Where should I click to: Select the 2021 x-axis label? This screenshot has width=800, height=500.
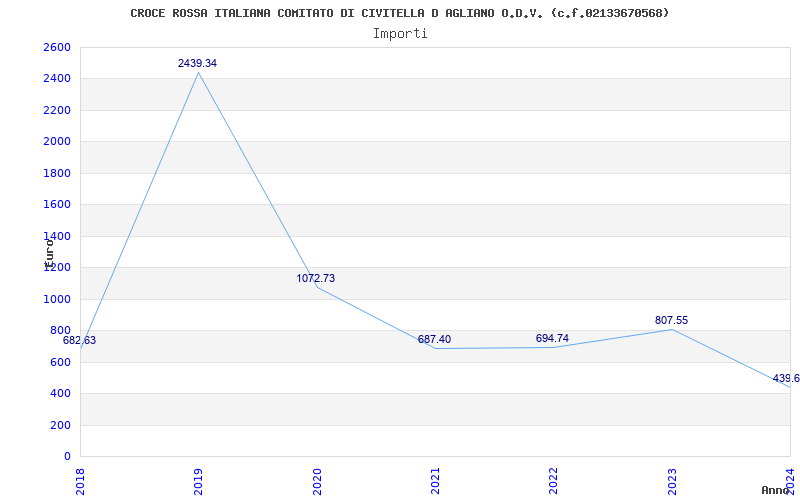(435, 481)
